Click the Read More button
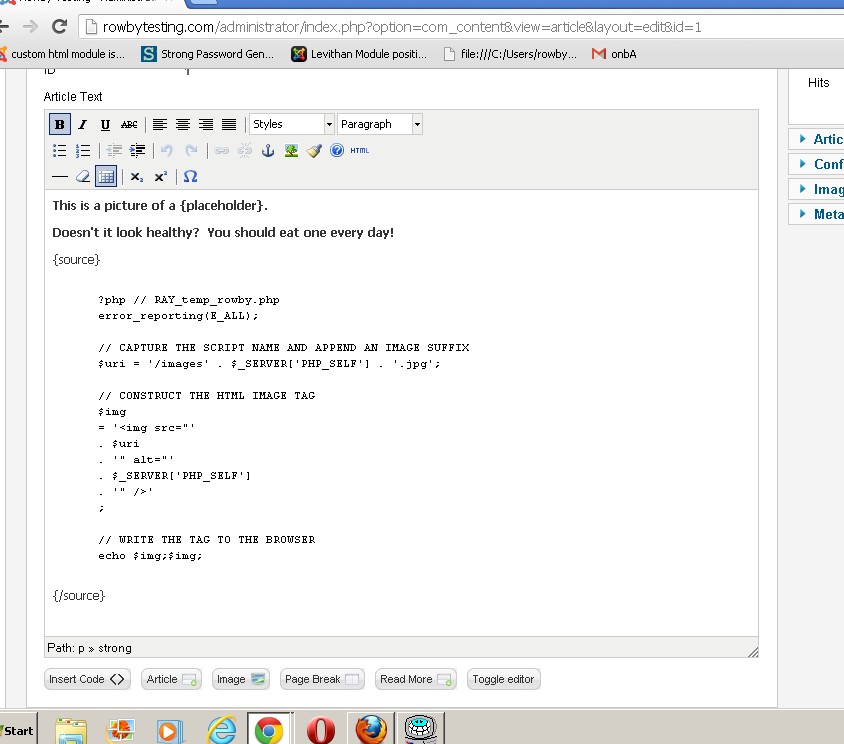Screen dimensions: 844x744 click(416, 679)
